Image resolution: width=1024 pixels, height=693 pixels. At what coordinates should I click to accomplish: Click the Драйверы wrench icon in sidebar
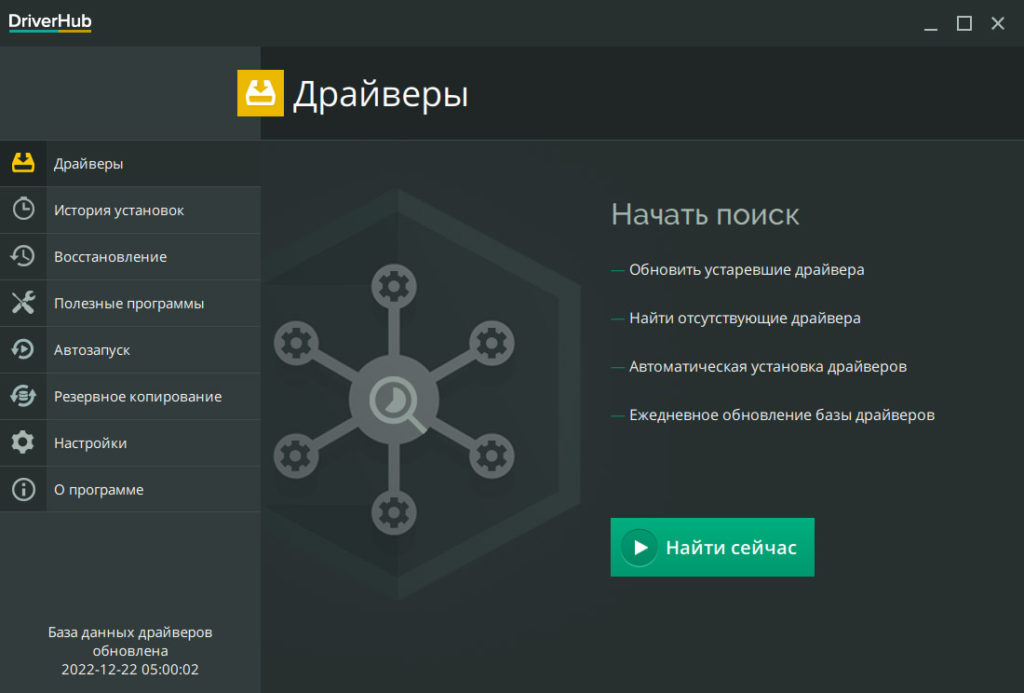pos(24,163)
